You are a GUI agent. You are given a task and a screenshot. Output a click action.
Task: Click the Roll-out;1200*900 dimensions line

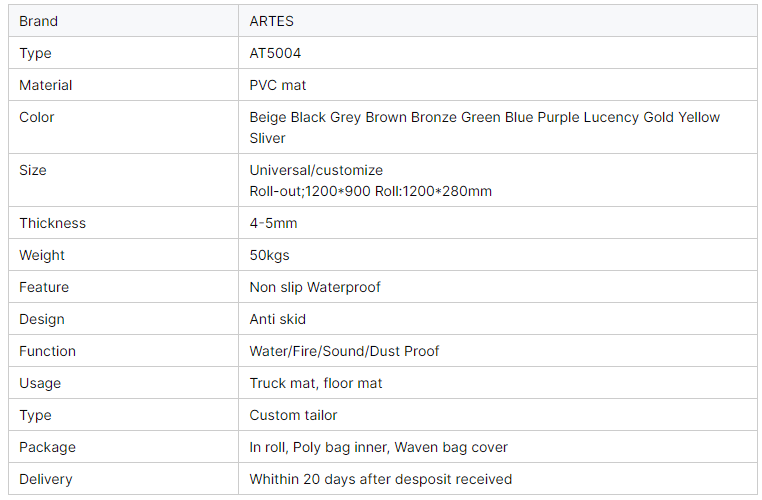point(370,191)
